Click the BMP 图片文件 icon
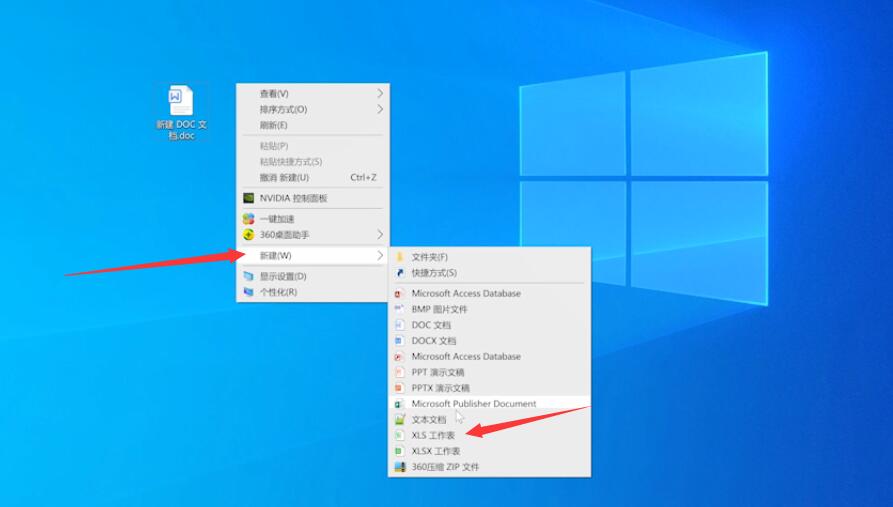The height and width of the screenshot is (507, 893). pos(400,309)
